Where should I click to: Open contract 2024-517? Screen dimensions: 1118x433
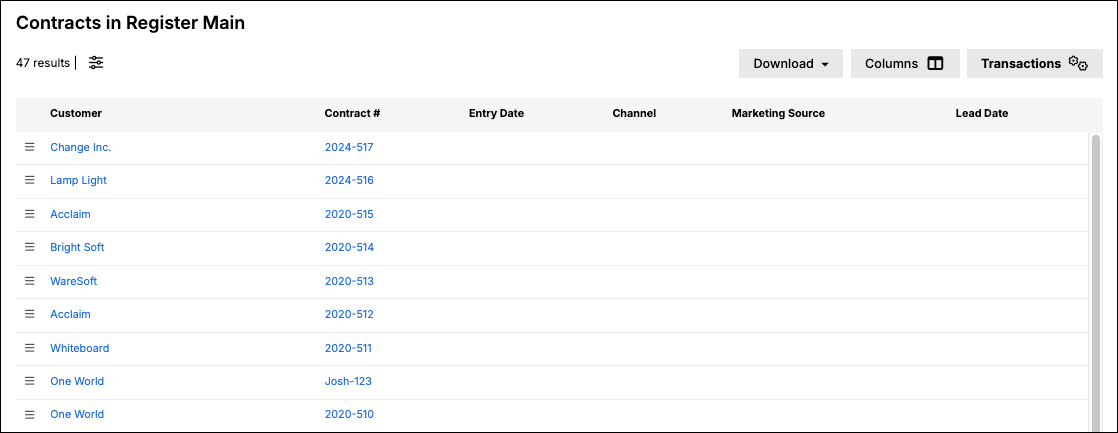[x=349, y=147]
